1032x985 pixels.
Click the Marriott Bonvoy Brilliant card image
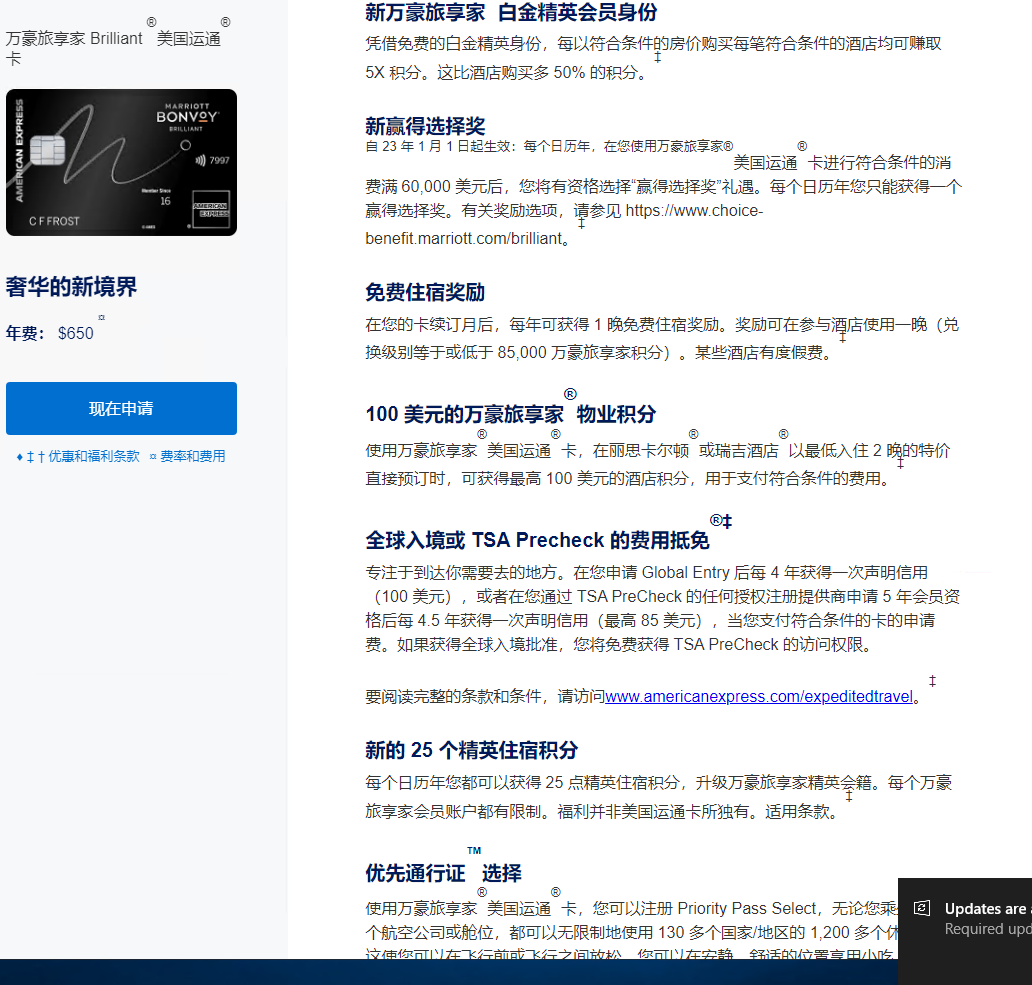[x=121, y=163]
